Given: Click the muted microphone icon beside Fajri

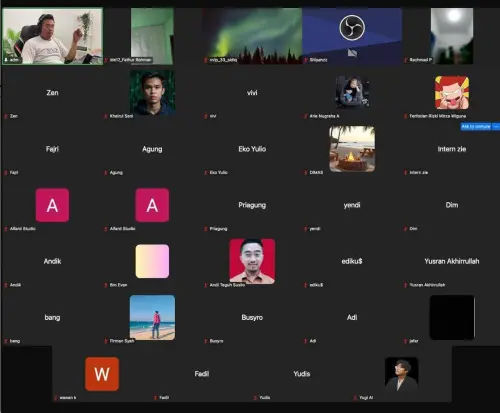Looking at the screenshot, I should pyautogui.click(x=6, y=172).
